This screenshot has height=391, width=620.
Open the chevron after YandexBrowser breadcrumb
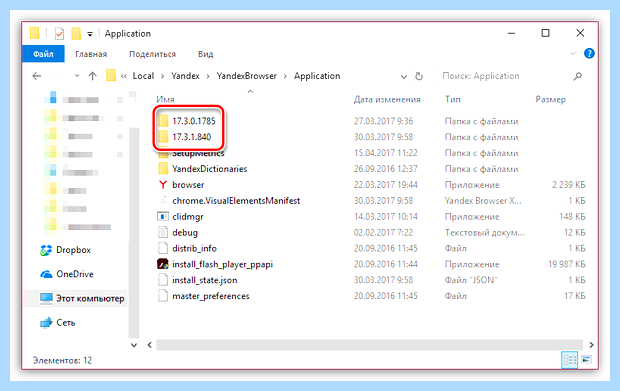(285, 76)
